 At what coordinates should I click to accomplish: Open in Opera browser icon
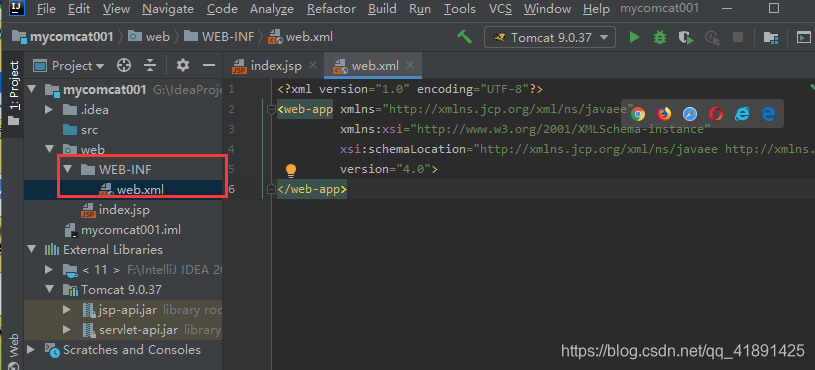[x=716, y=114]
